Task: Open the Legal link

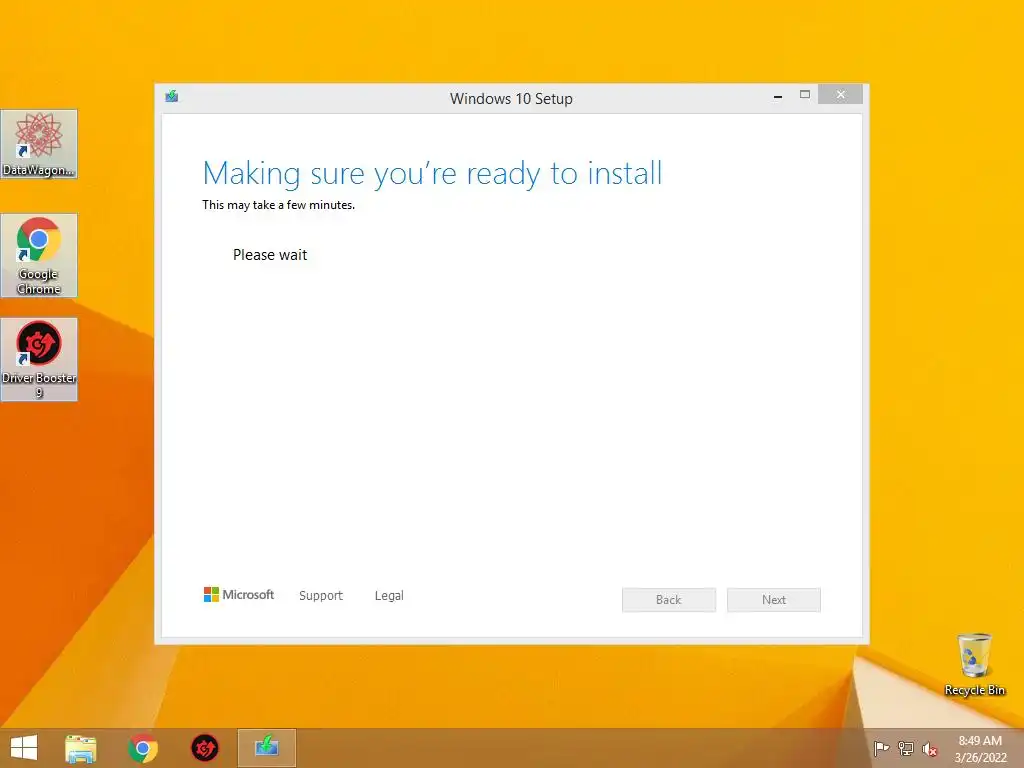Action: pos(389,596)
